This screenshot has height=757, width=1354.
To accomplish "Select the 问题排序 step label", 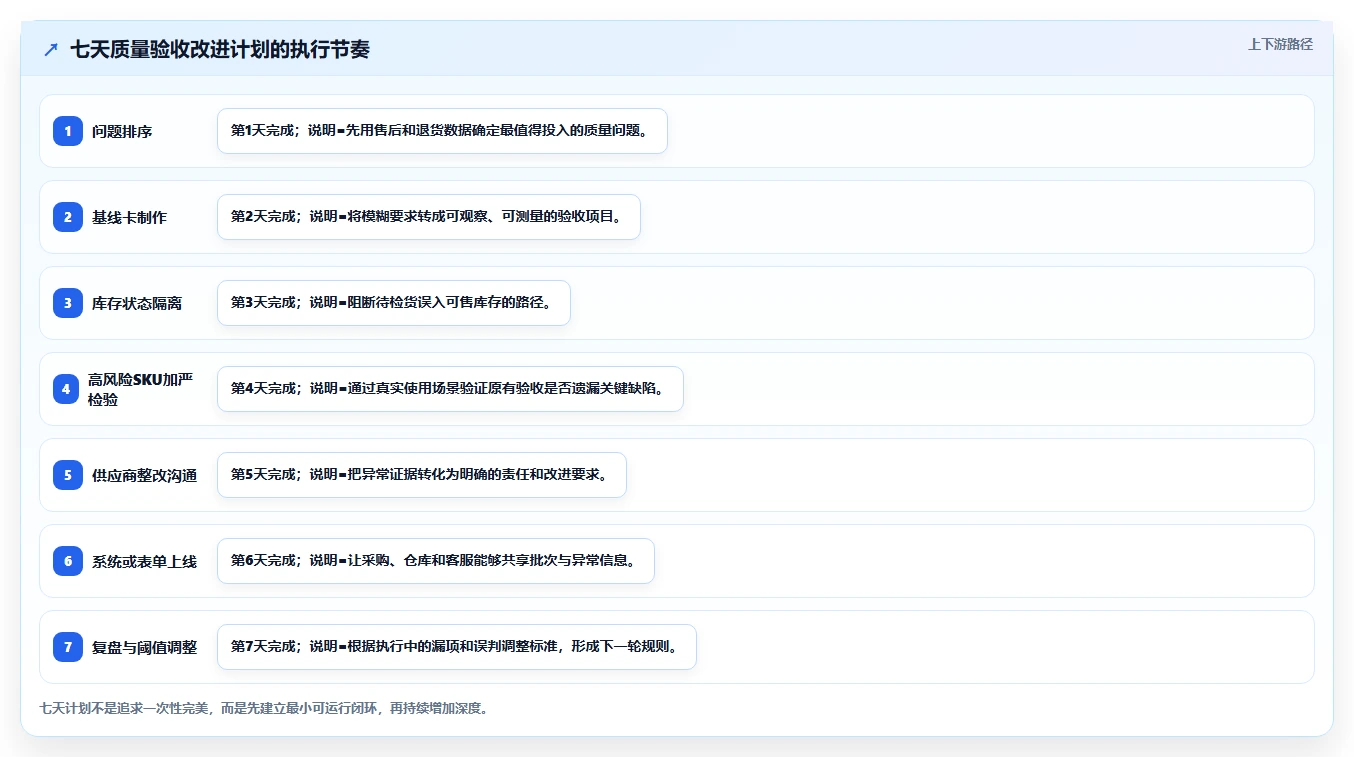I will [122, 131].
